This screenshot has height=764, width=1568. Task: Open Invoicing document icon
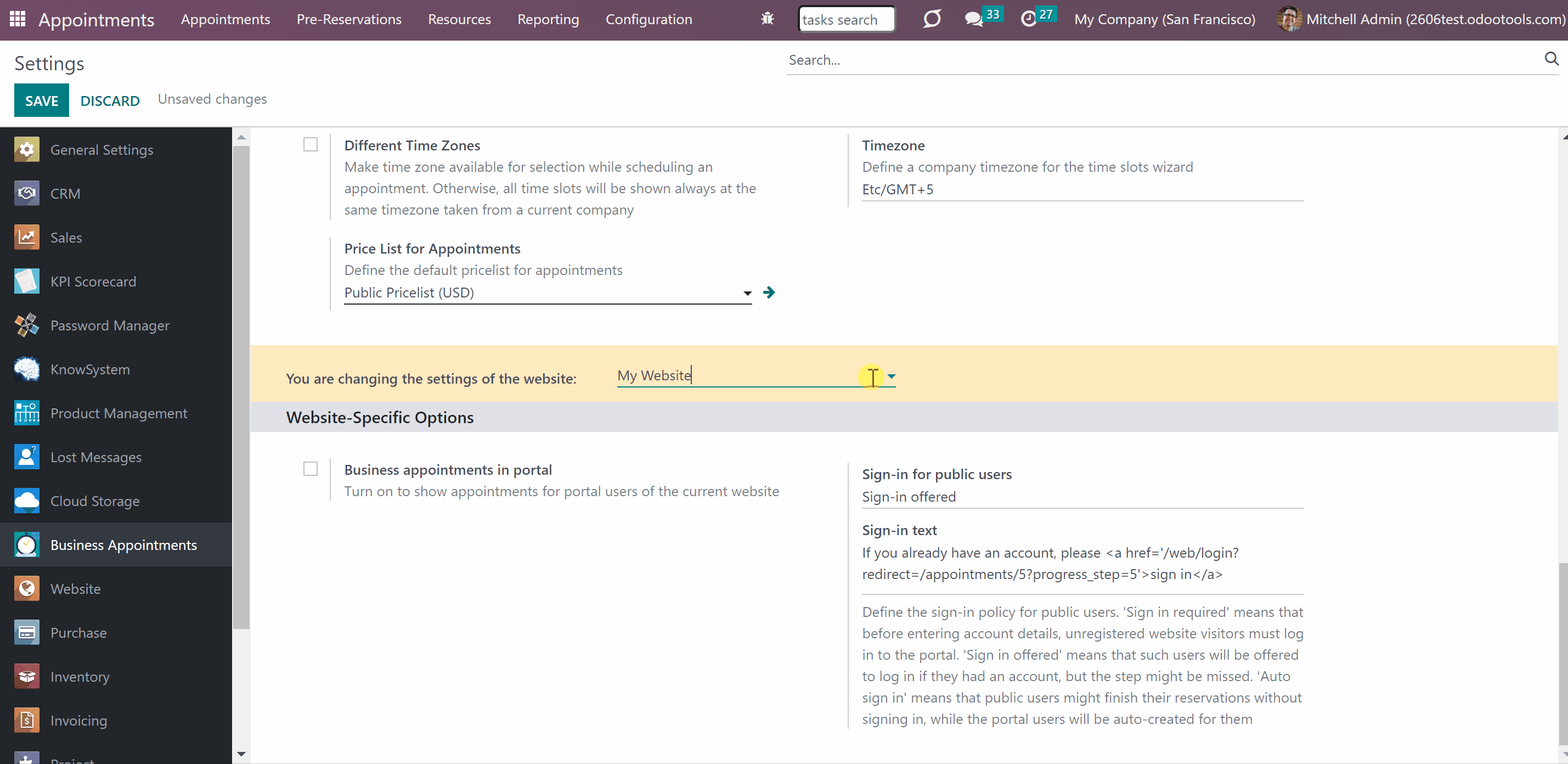click(27, 720)
